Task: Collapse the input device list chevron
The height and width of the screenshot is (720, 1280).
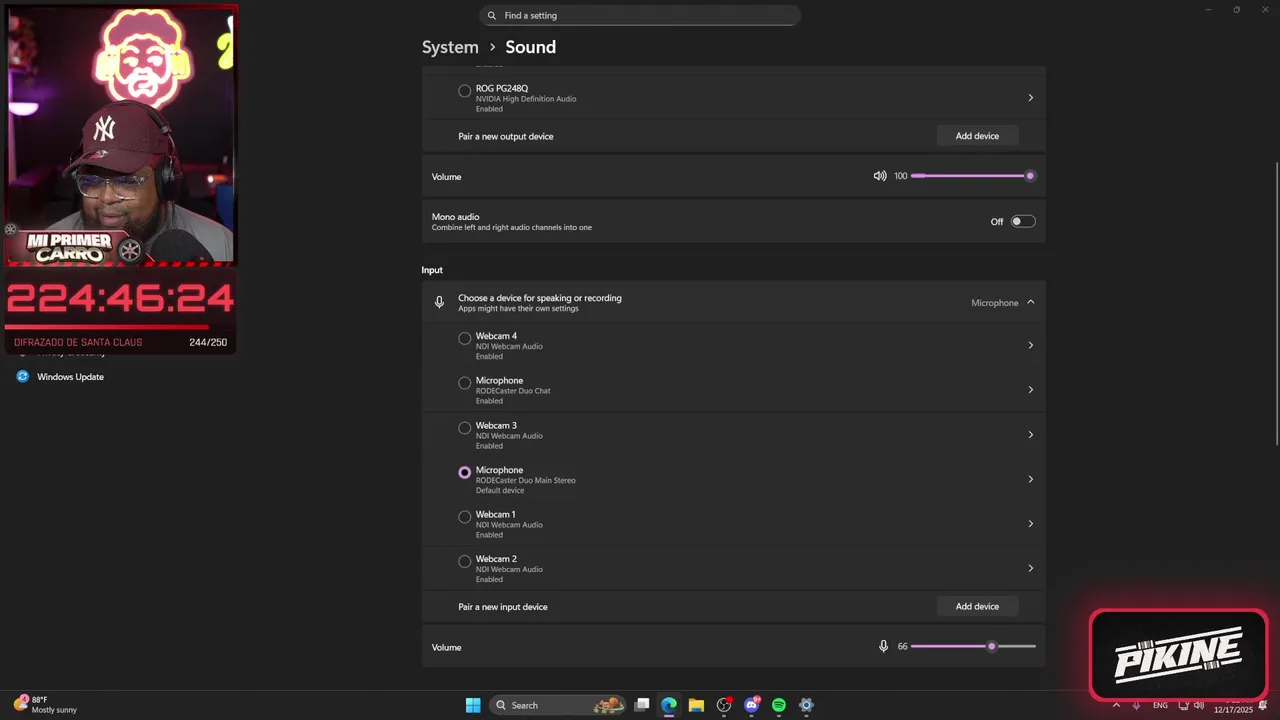Action: pyautogui.click(x=1030, y=302)
